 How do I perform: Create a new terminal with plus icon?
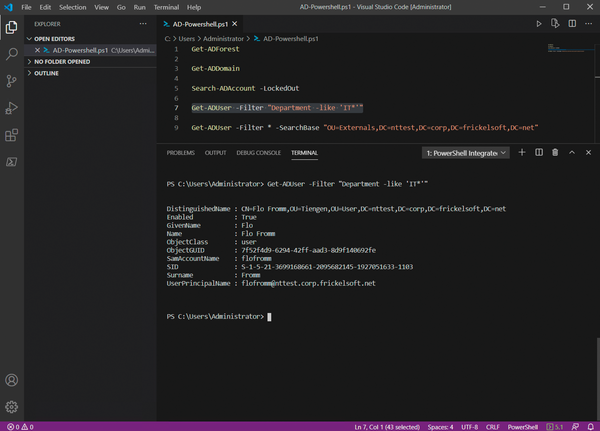point(522,153)
